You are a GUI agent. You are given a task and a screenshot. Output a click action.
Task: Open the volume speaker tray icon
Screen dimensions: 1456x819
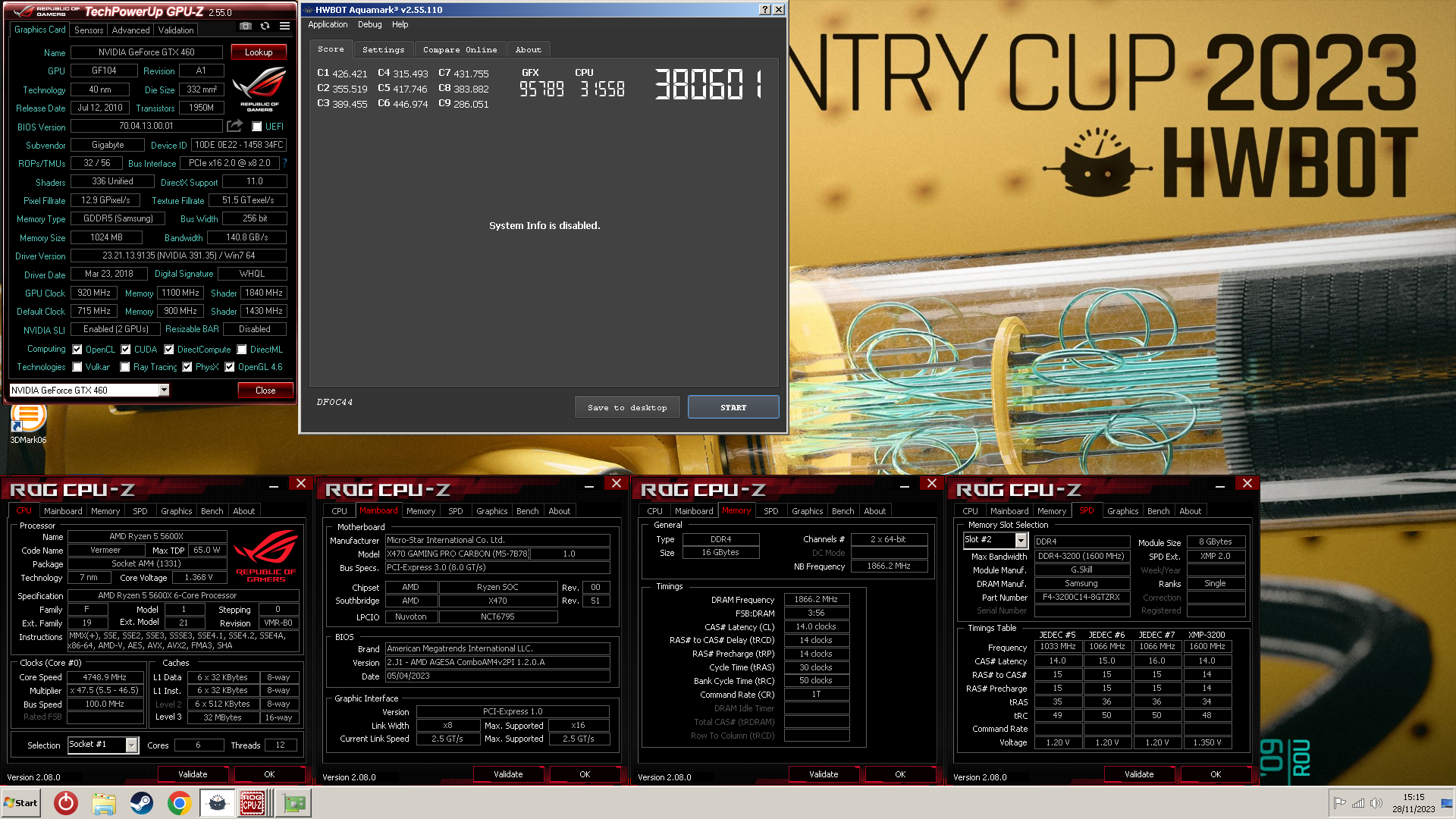[1376, 803]
